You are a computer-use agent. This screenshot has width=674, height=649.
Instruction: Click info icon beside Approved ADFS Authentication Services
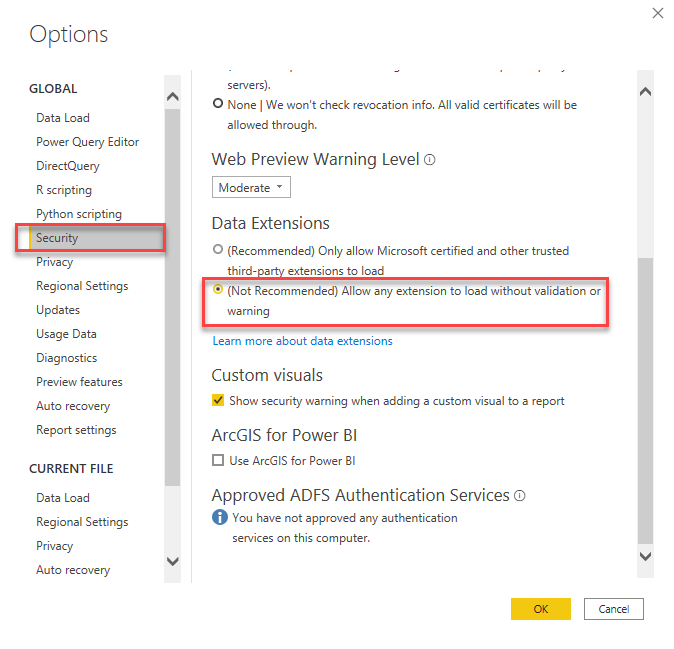[520, 496]
